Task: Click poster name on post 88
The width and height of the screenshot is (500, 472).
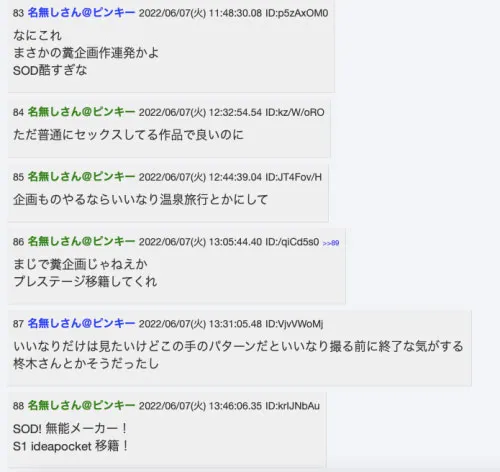Action: pyautogui.click(x=81, y=405)
